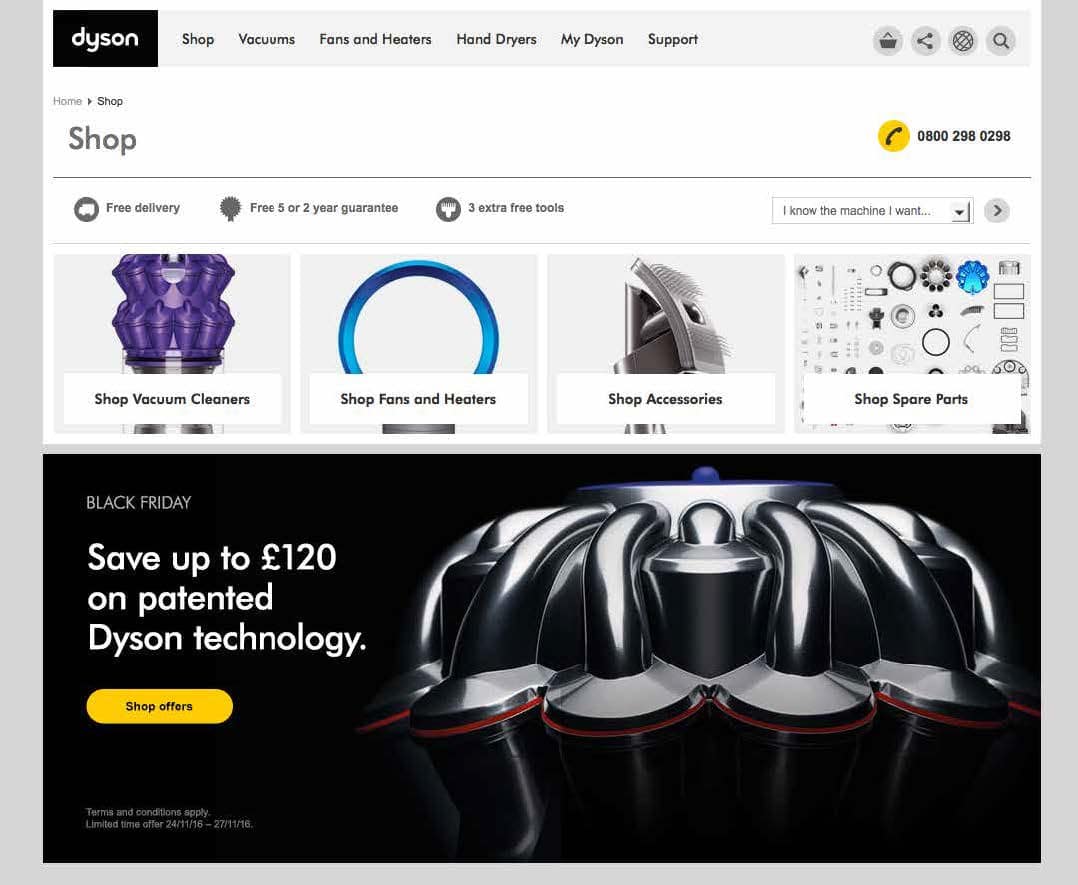Click the Free delivery box icon
Viewport: 1078px width, 885px height.
87,209
